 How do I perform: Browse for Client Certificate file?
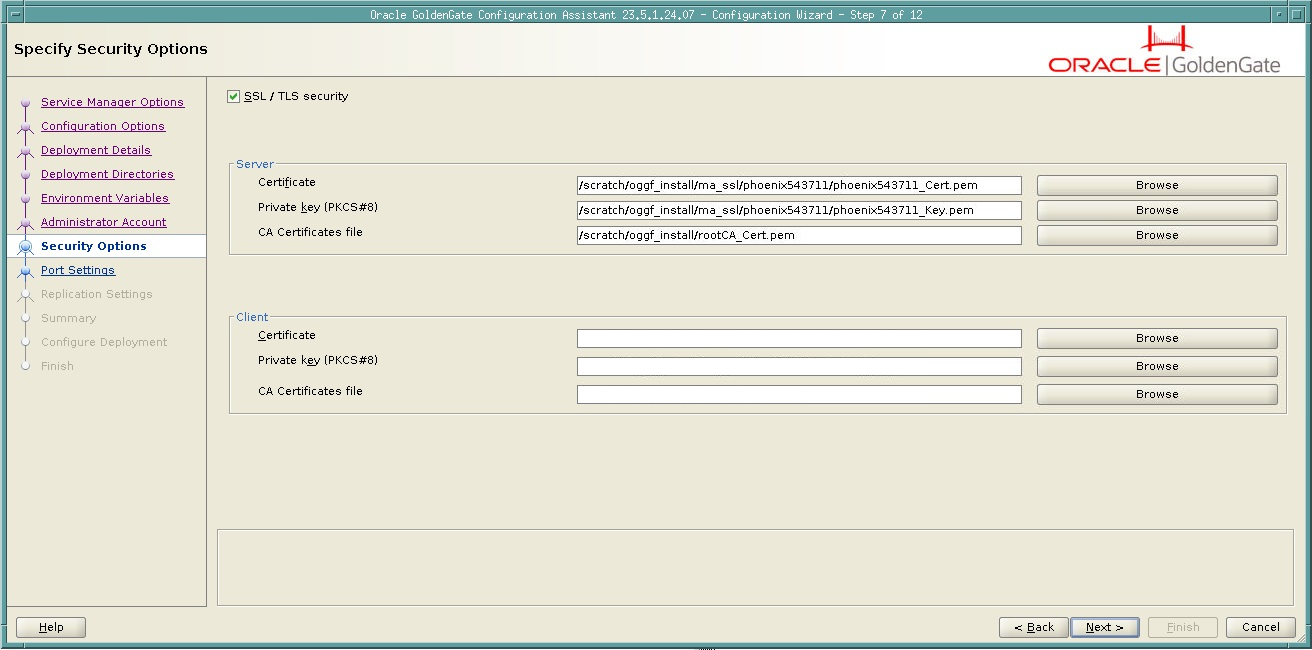(1157, 338)
